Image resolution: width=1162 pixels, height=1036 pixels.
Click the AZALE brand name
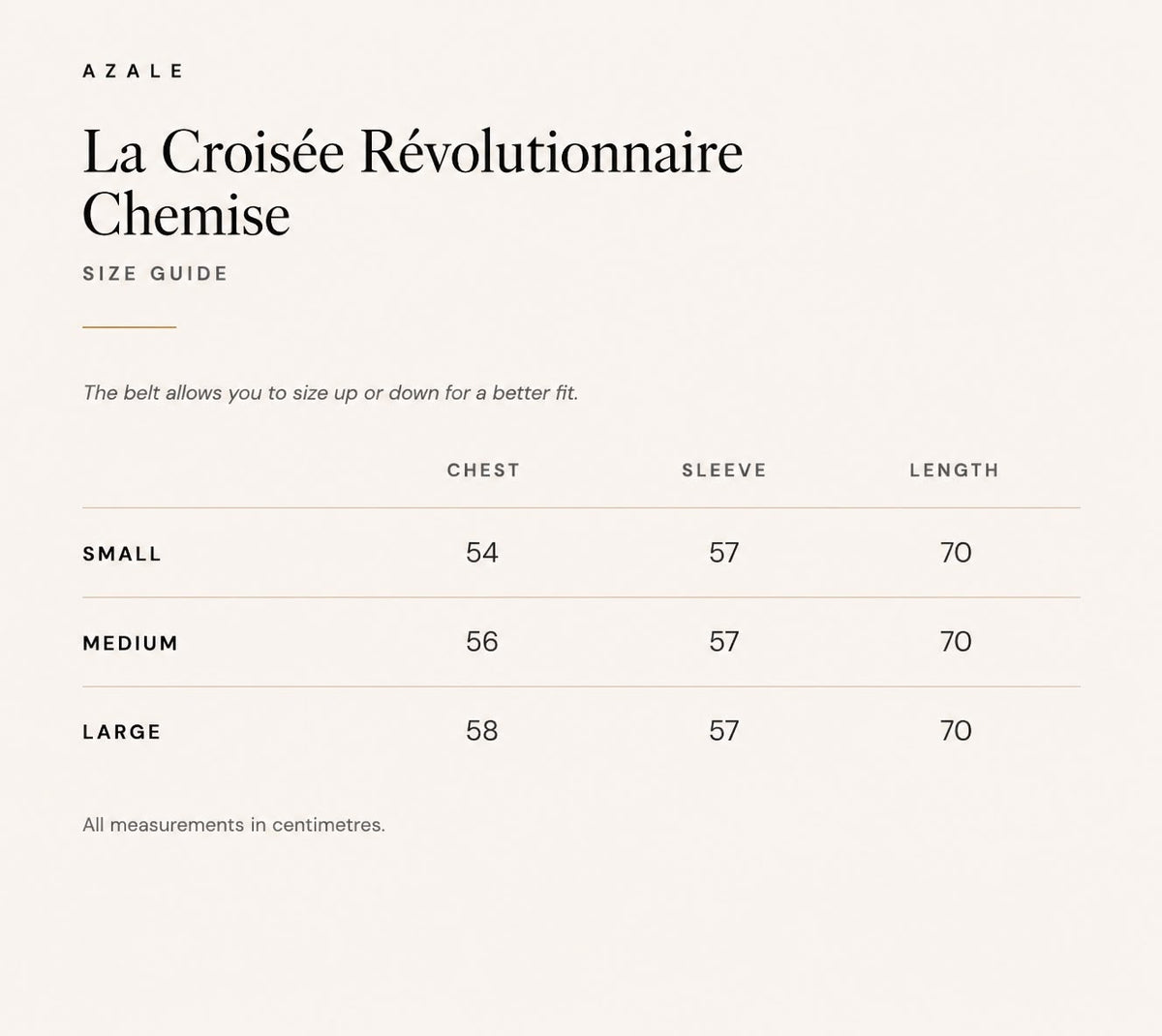(133, 71)
